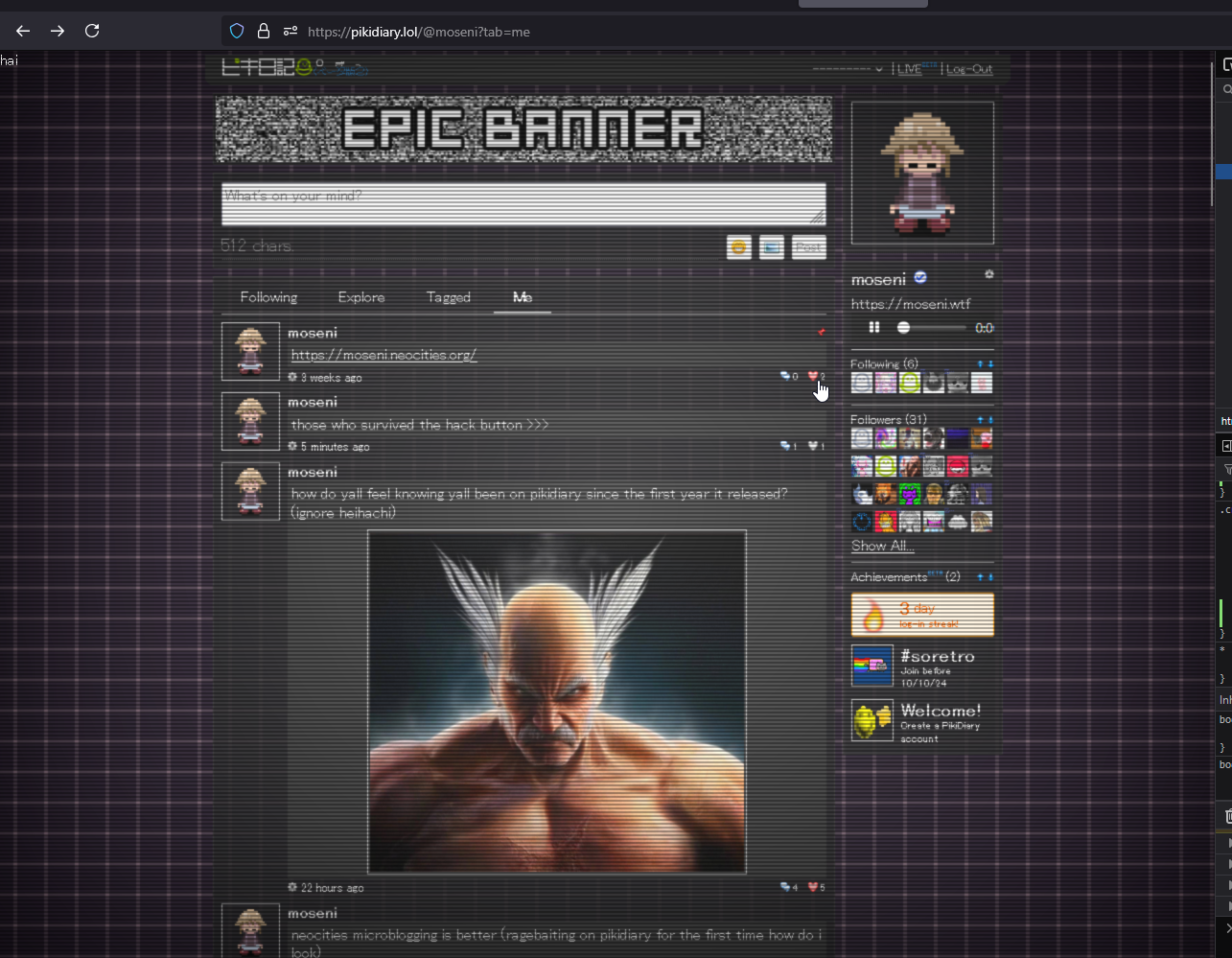Move the Following section down with its arrow

click(990, 364)
